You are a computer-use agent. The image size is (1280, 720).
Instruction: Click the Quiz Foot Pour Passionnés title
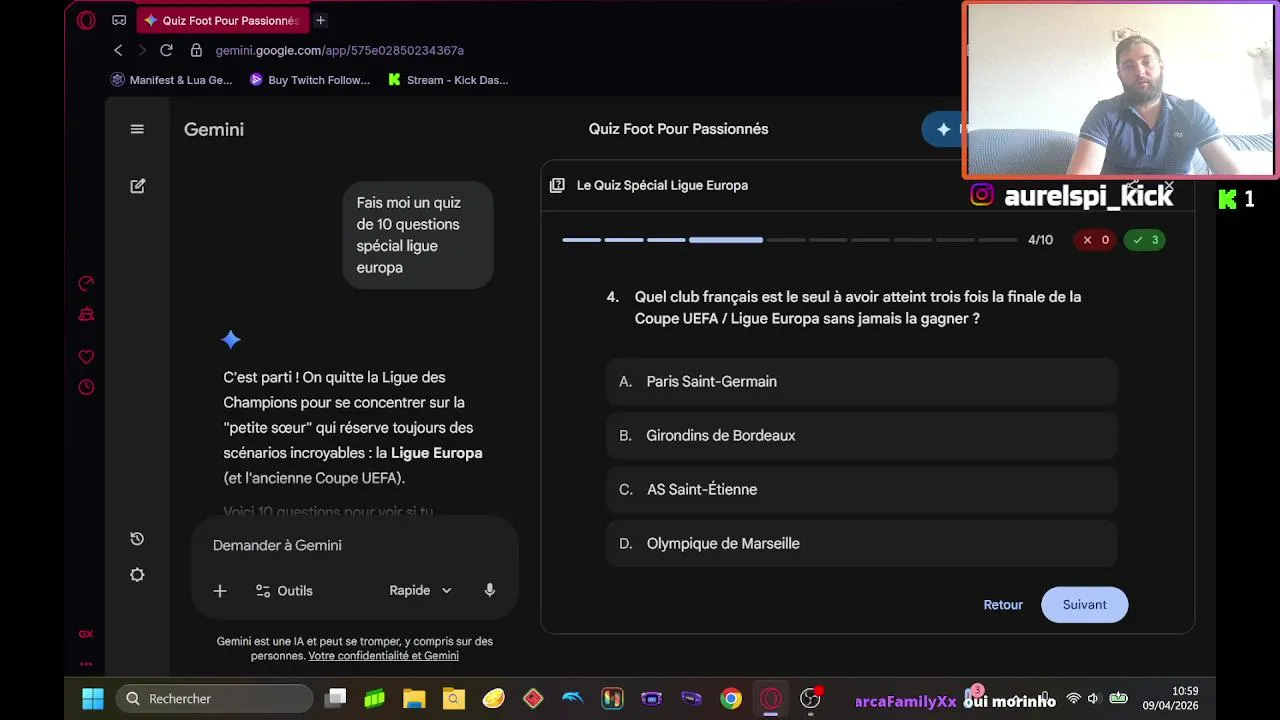coord(678,129)
